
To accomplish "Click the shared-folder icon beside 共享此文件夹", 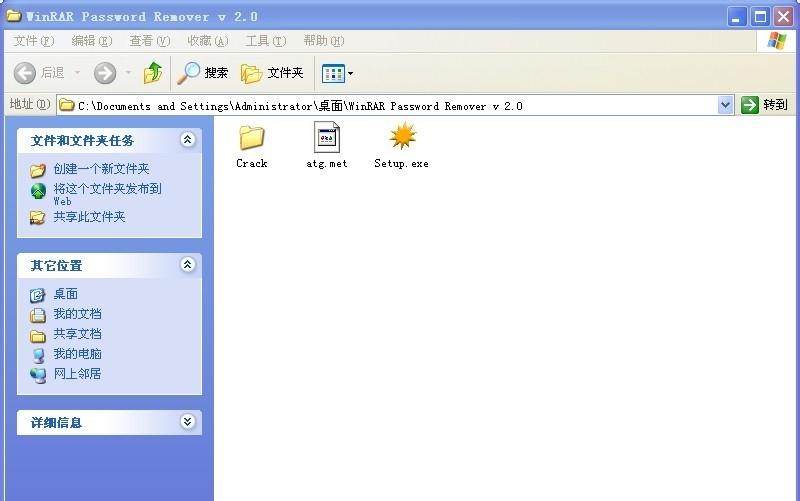I will click(37, 218).
